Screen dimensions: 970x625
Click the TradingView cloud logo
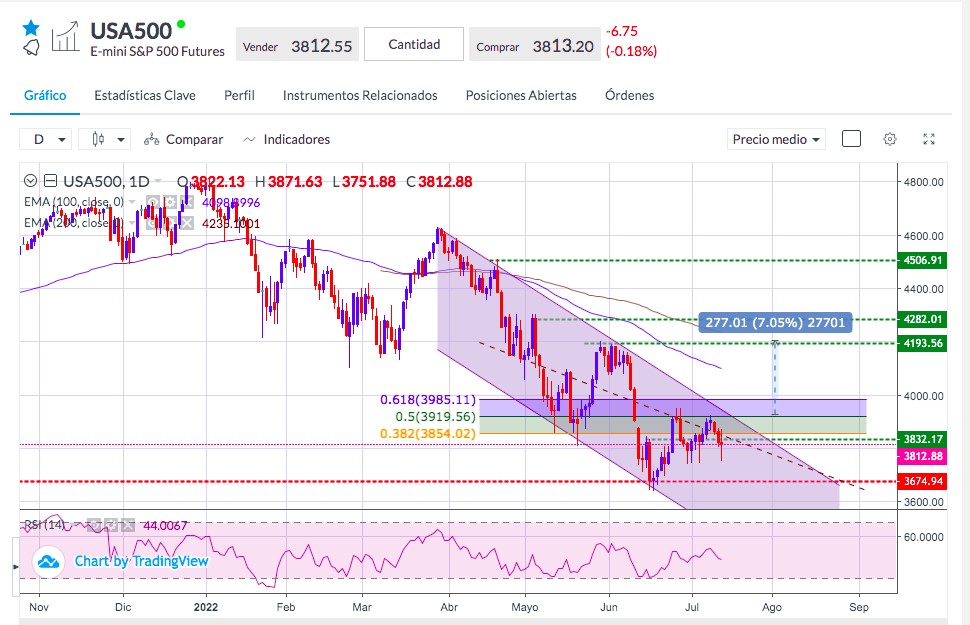(x=48, y=561)
